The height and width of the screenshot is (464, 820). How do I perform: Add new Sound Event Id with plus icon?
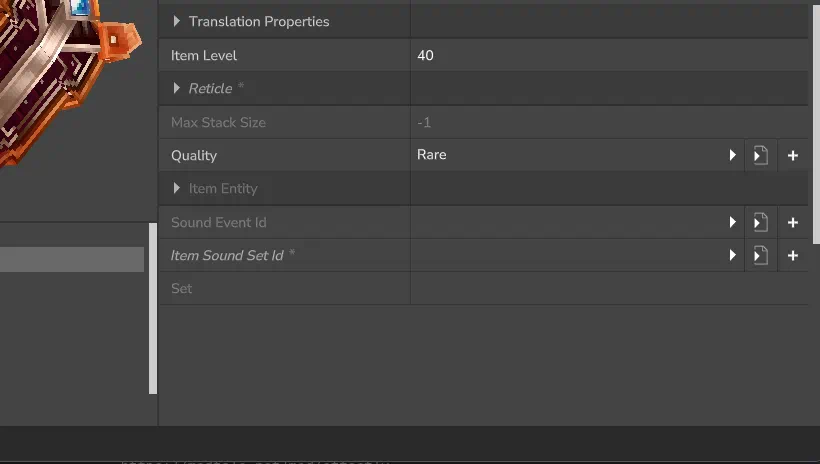coord(793,222)
